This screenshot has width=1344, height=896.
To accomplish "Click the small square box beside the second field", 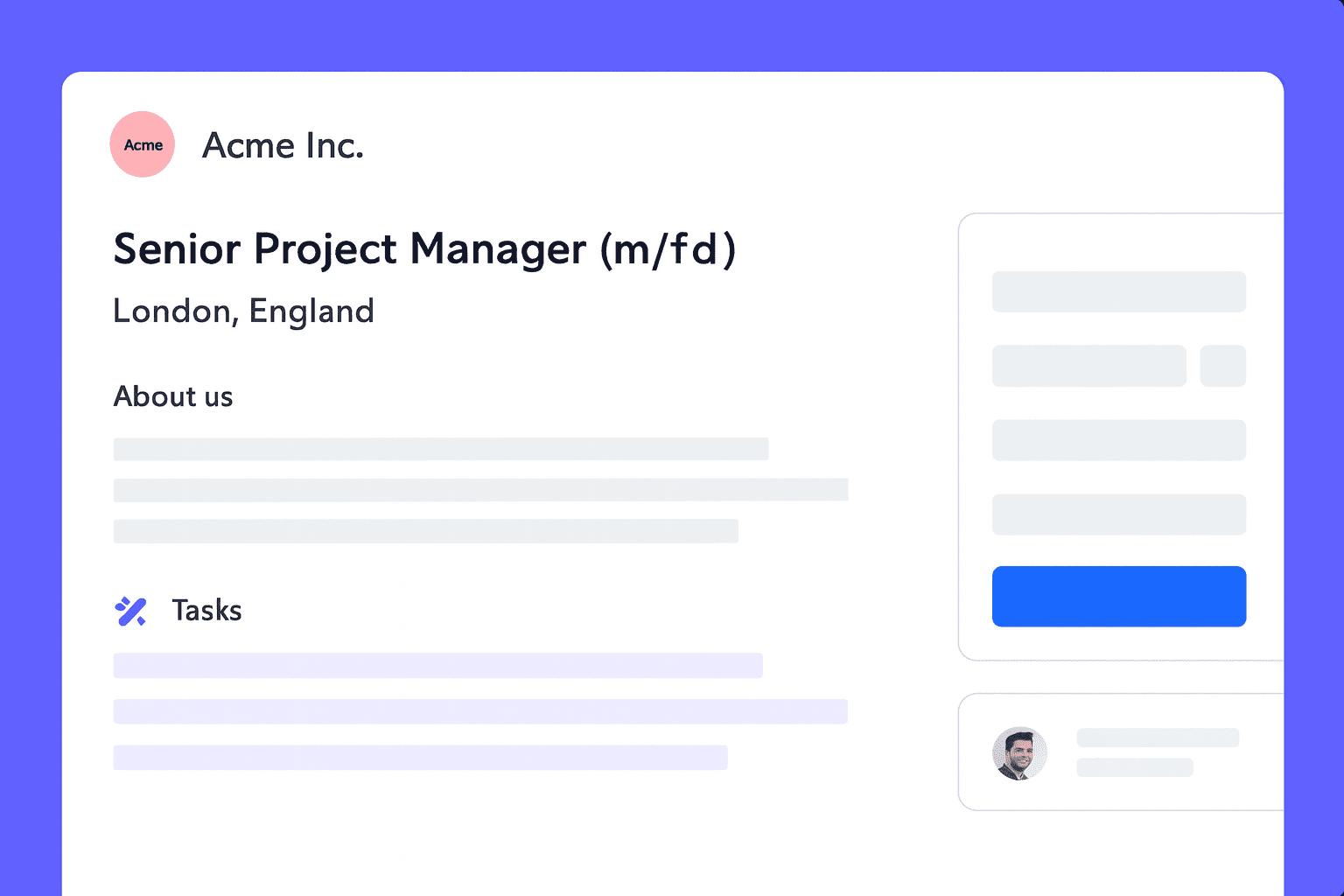I will point(1222,366).
